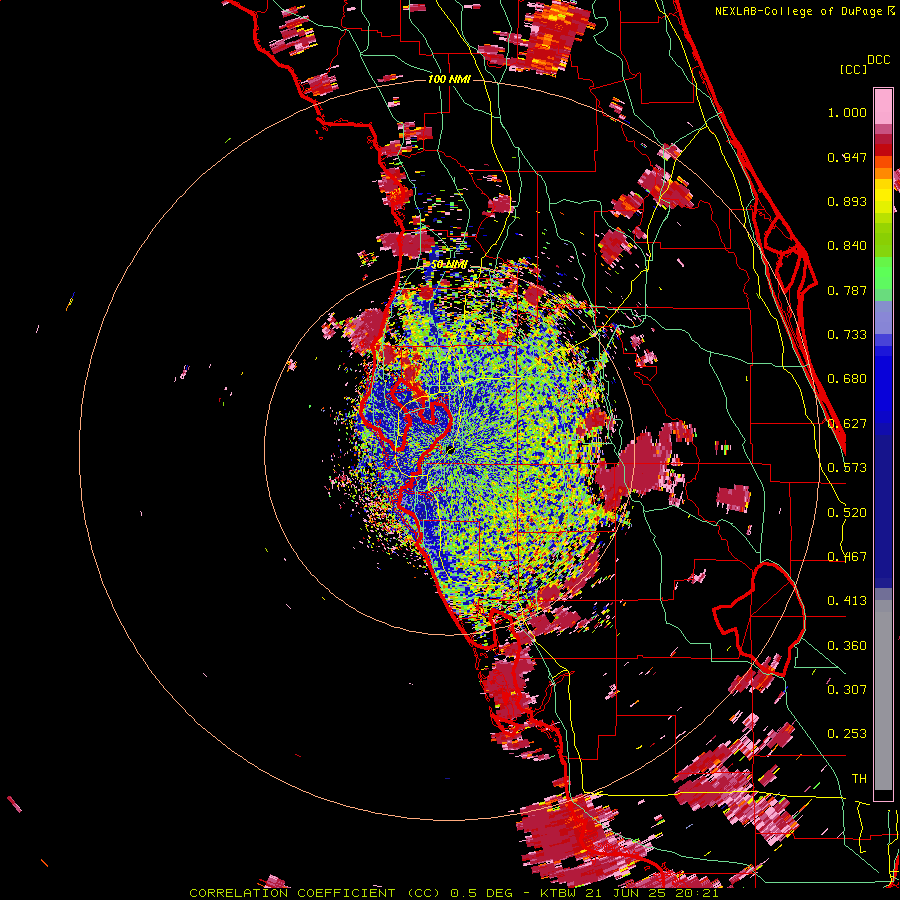Click the 100 NMI range ring label
The width and height of the screenshot is (900, 900).
(x=449, y=79)
